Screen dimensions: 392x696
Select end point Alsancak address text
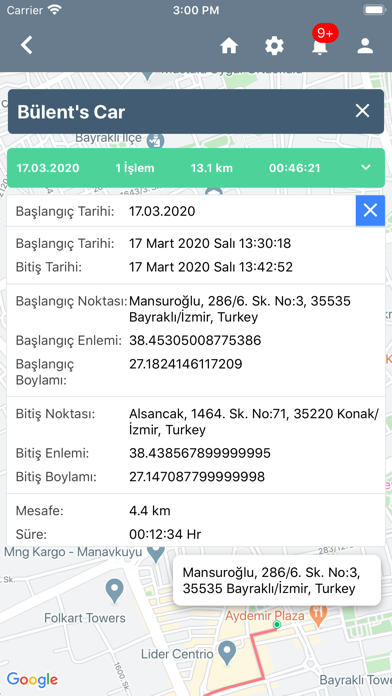(254, 422)
